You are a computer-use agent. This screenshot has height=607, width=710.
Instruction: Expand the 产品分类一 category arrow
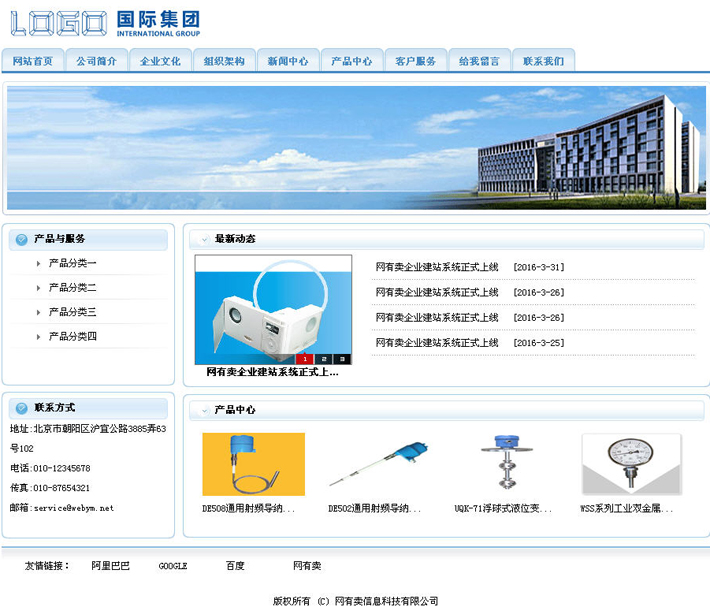[x=39, y=264]
